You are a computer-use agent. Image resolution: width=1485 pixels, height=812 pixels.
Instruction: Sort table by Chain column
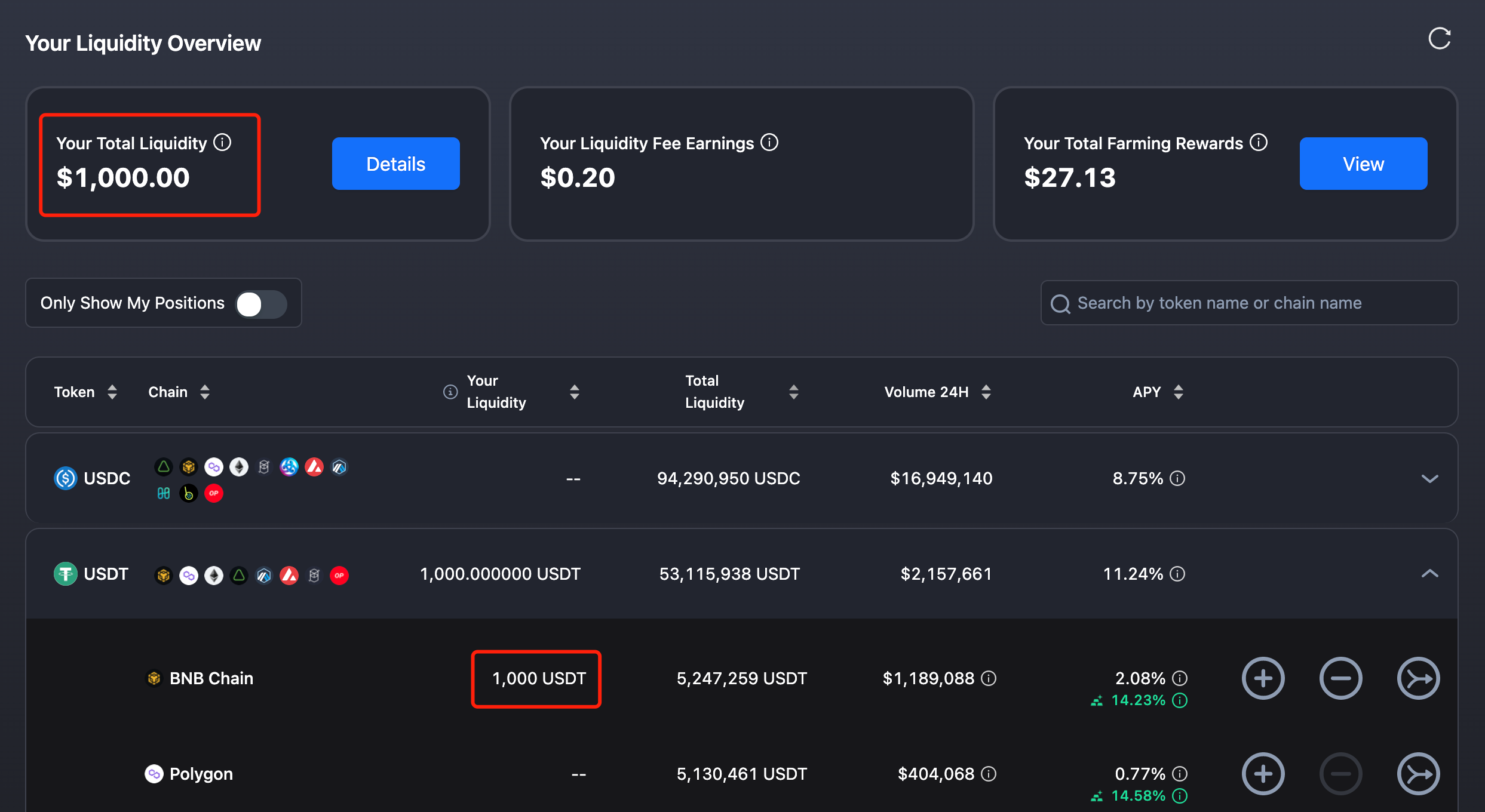point(205,392)
